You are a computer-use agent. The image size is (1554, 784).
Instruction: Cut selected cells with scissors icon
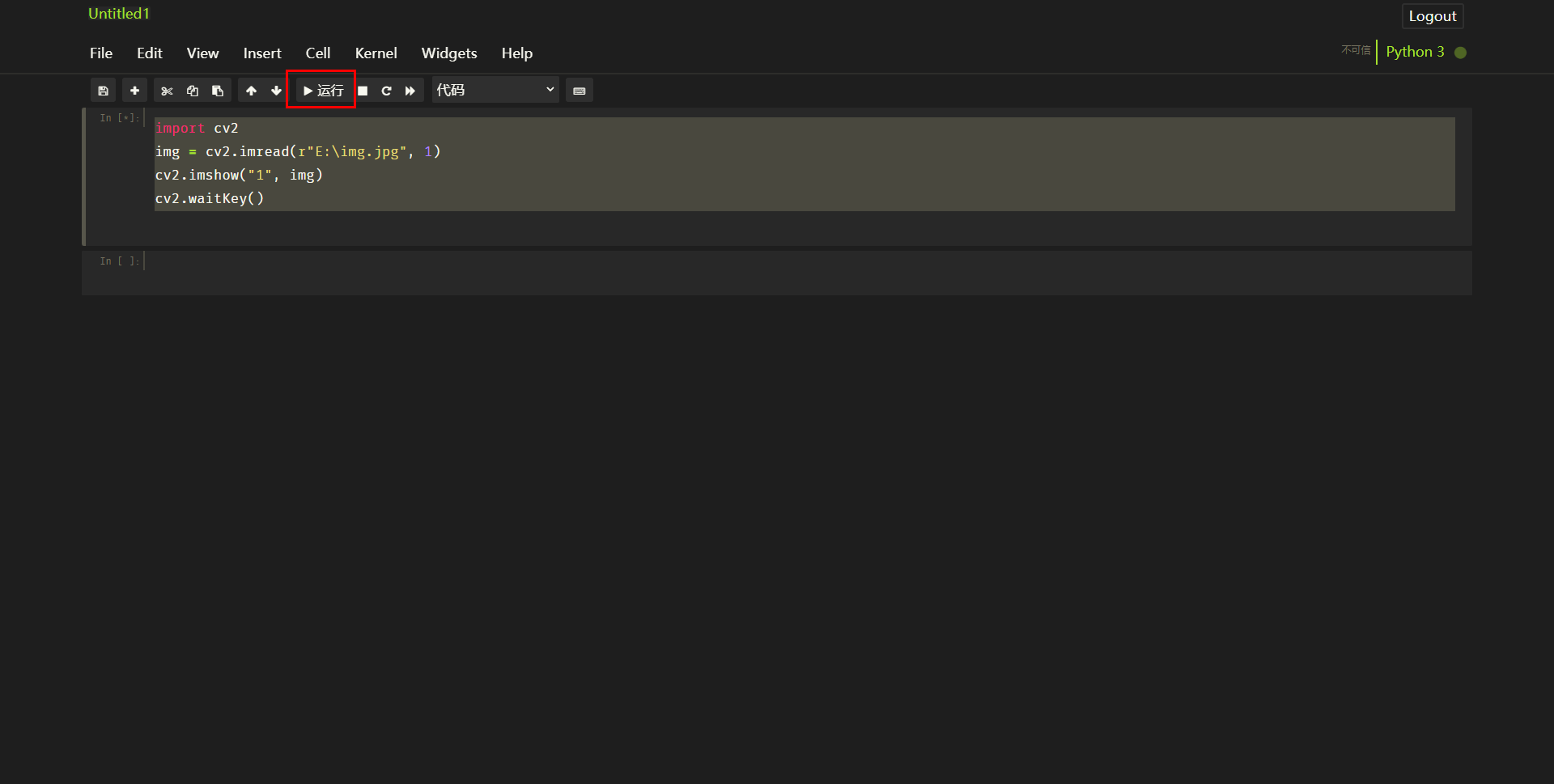coord(167,91)
